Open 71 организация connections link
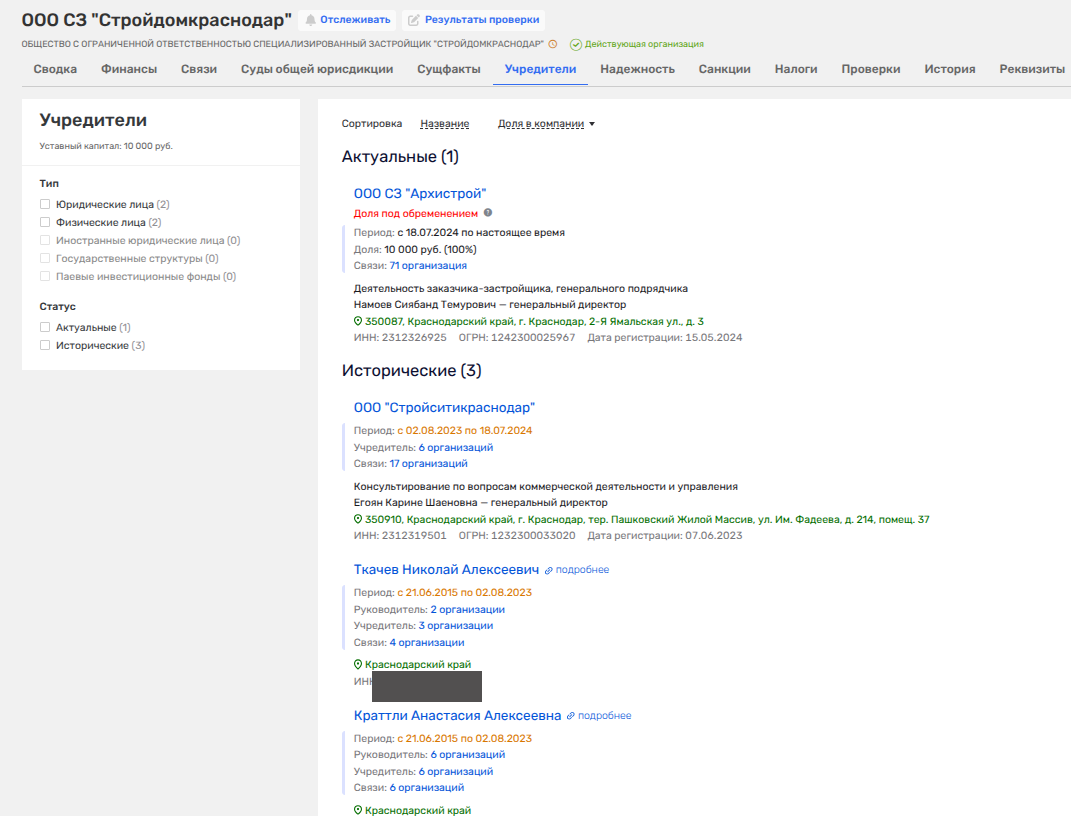Viewport: 1071px width, 816px height. coord(428,266)
